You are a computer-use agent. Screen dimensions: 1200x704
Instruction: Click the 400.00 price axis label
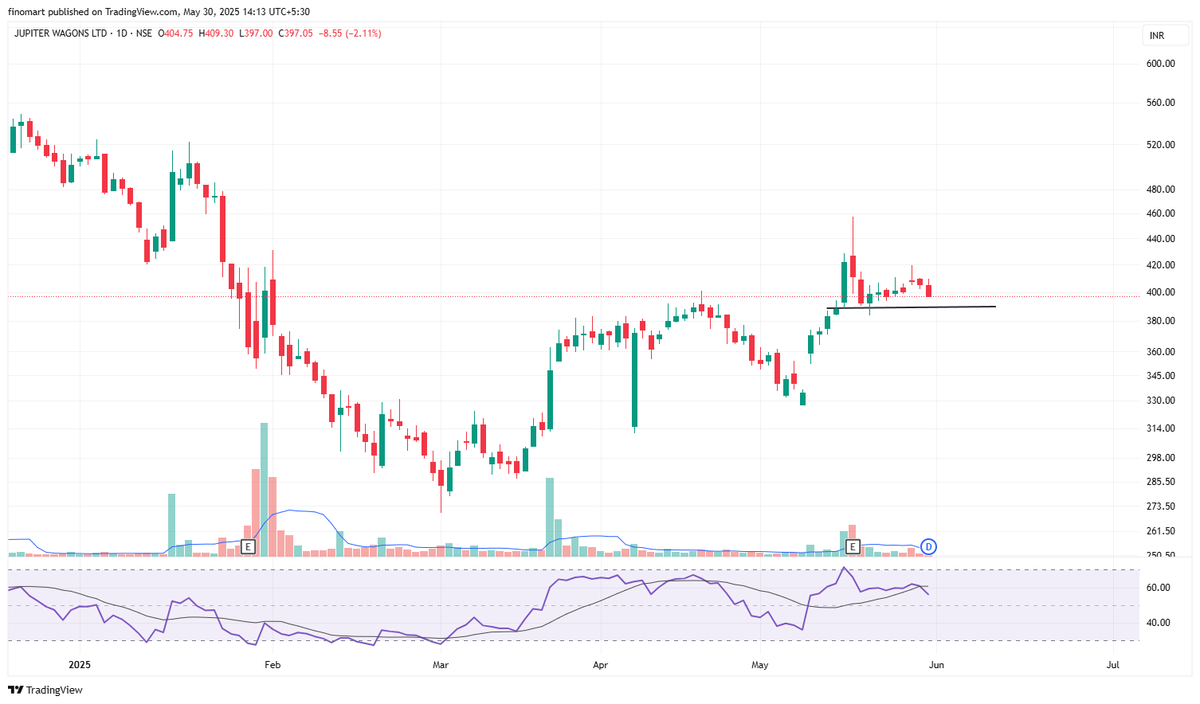click(x=1160, y=292)
